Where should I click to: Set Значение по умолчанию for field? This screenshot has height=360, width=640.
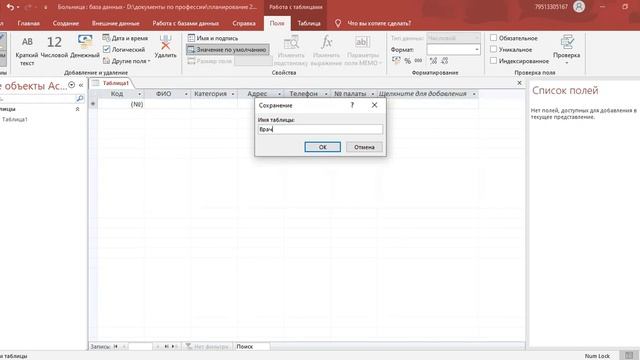(227, 49)
